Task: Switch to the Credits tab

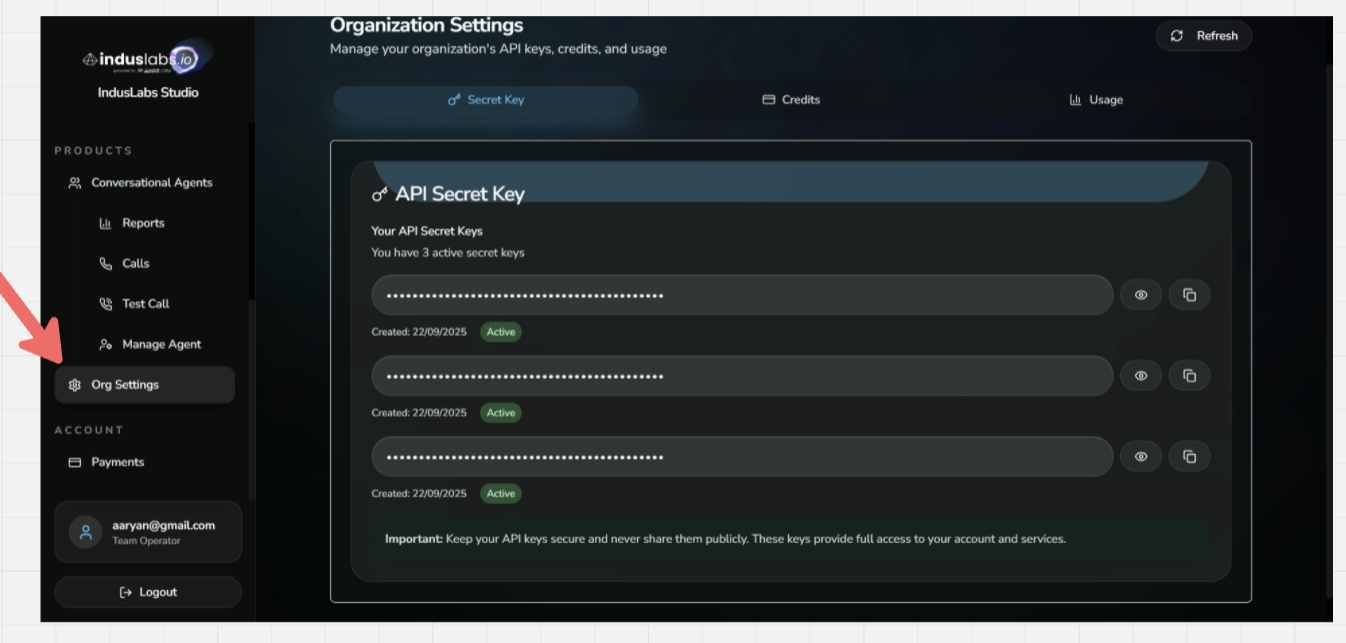Action: pyautogui.click(x=790, y=100)
